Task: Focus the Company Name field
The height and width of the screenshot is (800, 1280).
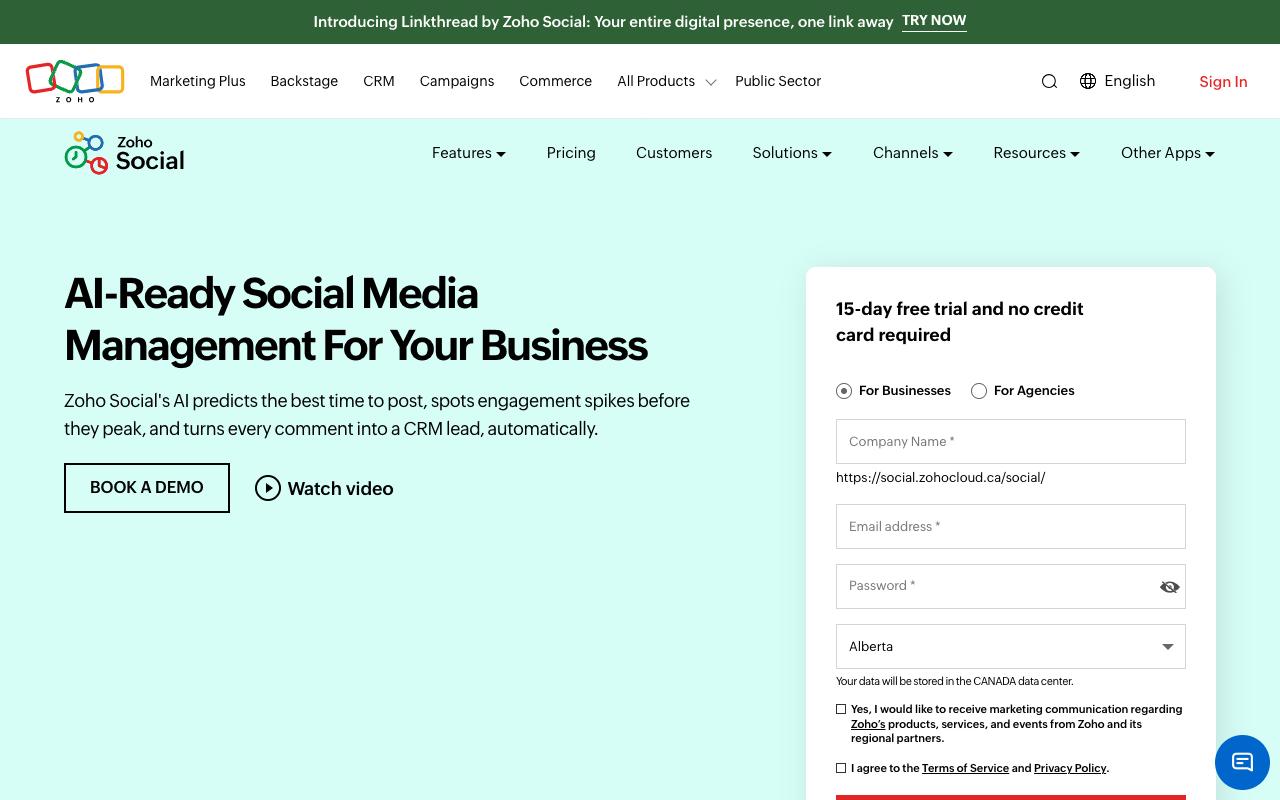Action: tap(1011, 441)
